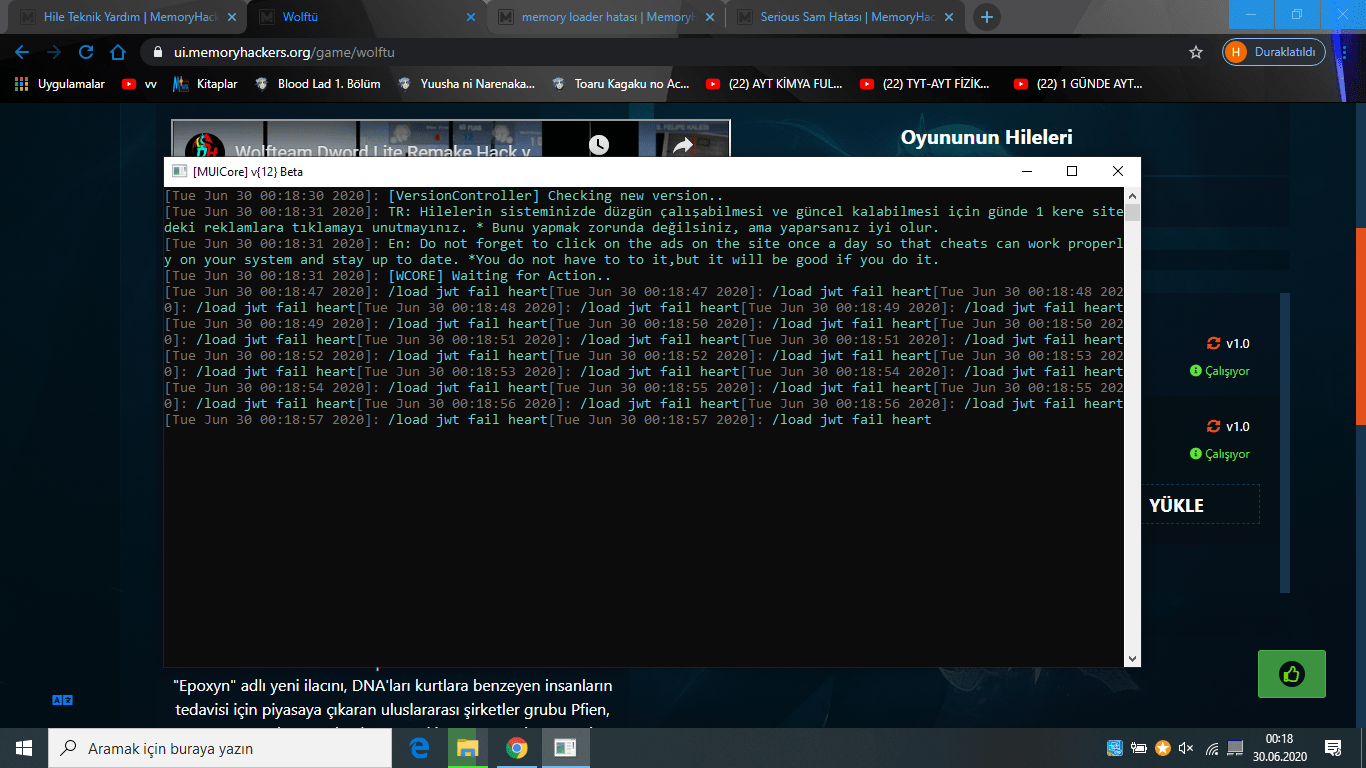The height and width of the screenshot is (768, 1366).
Task: Minimize the Chrome window
Action: (x=1251, y=14)
